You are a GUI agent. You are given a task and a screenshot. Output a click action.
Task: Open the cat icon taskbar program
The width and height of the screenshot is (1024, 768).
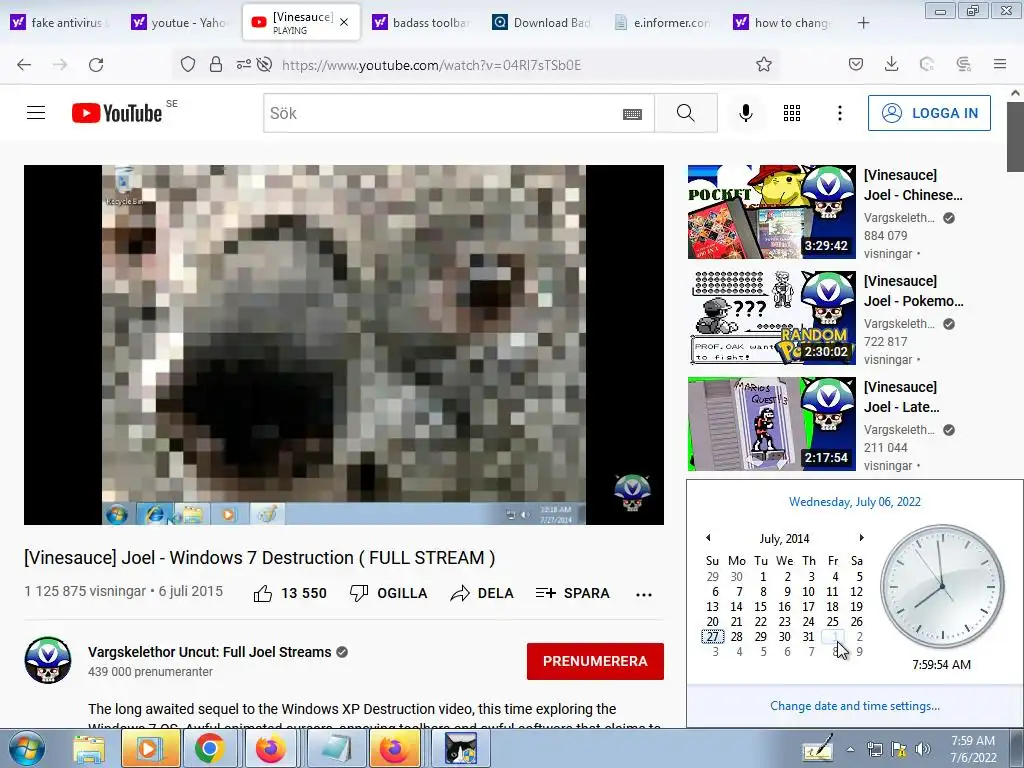[460, 749]
